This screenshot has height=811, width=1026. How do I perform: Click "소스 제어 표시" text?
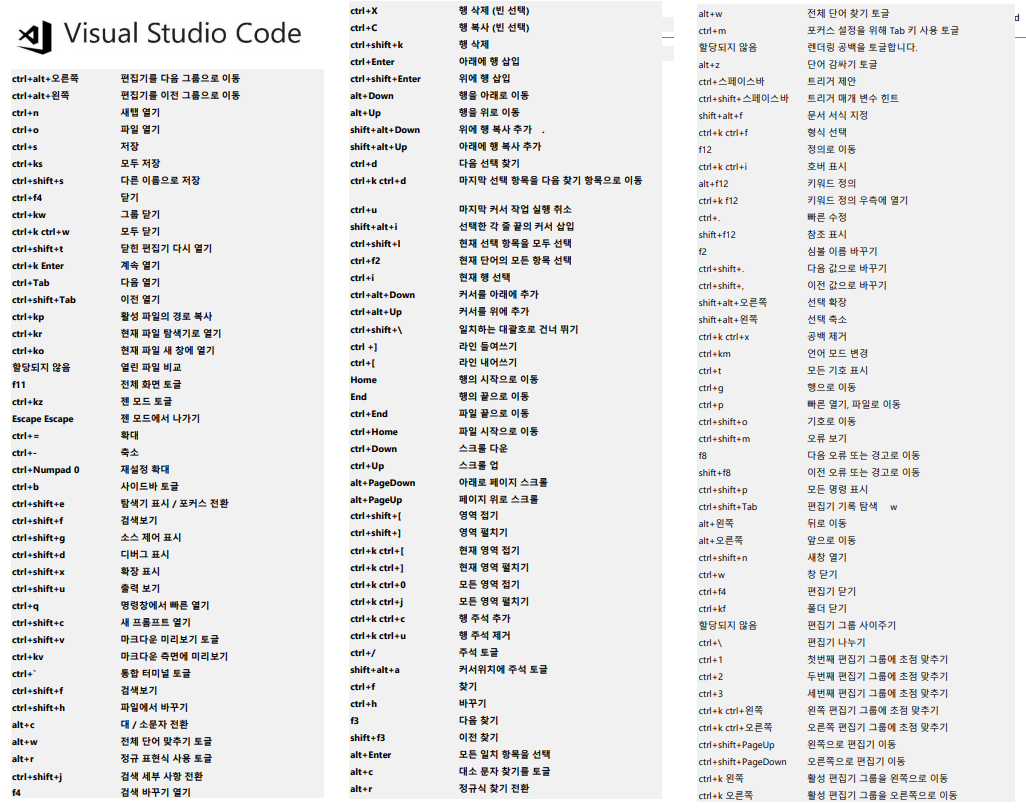pos(151,537)
